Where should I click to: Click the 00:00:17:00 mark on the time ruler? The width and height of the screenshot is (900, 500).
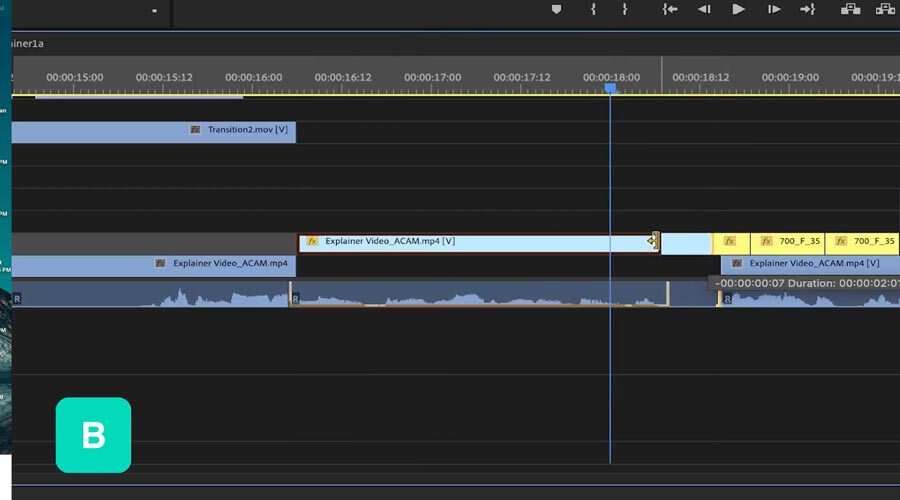(x=432, y=77)
